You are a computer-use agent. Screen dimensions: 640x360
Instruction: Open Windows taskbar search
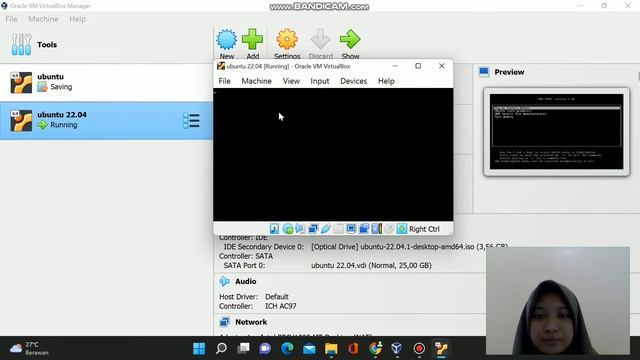[x=221, y=349]
